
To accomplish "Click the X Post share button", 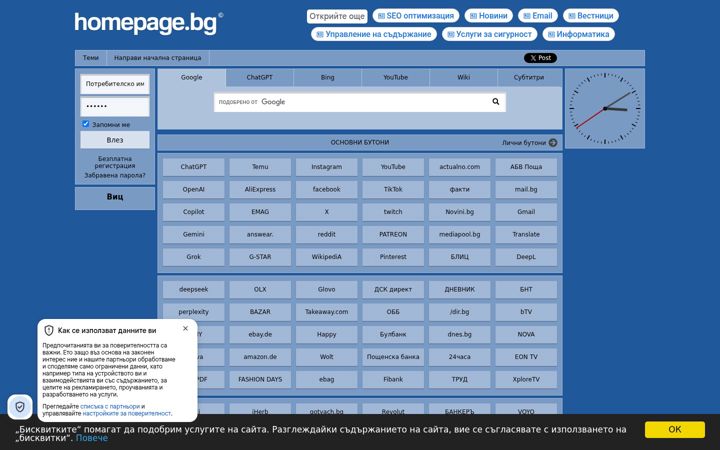I will click(x=540, y=58).
